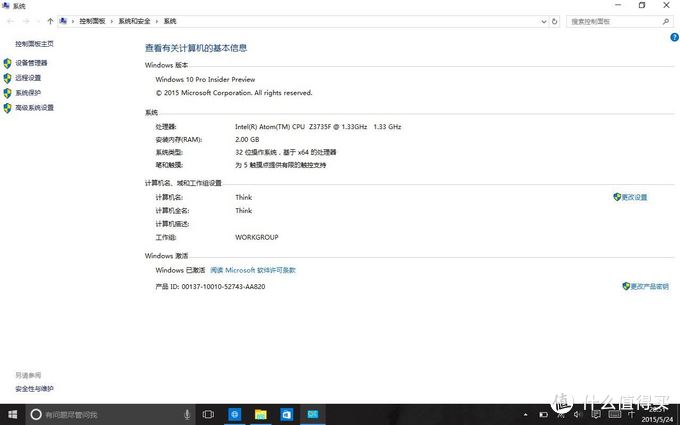Click the shield icon beside 远程设置
Image resolution: width=680 pixels, height=425 pixels.
(7, 78)
